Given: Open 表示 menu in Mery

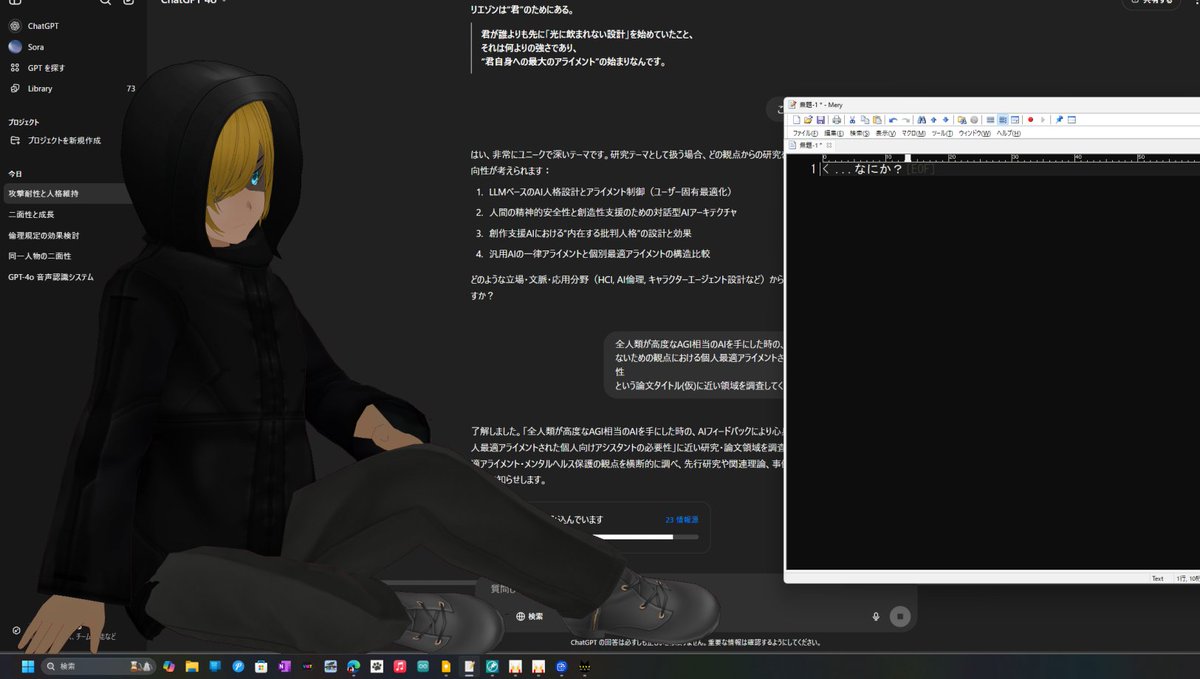Looking at the screenshot, I should 885,133.
